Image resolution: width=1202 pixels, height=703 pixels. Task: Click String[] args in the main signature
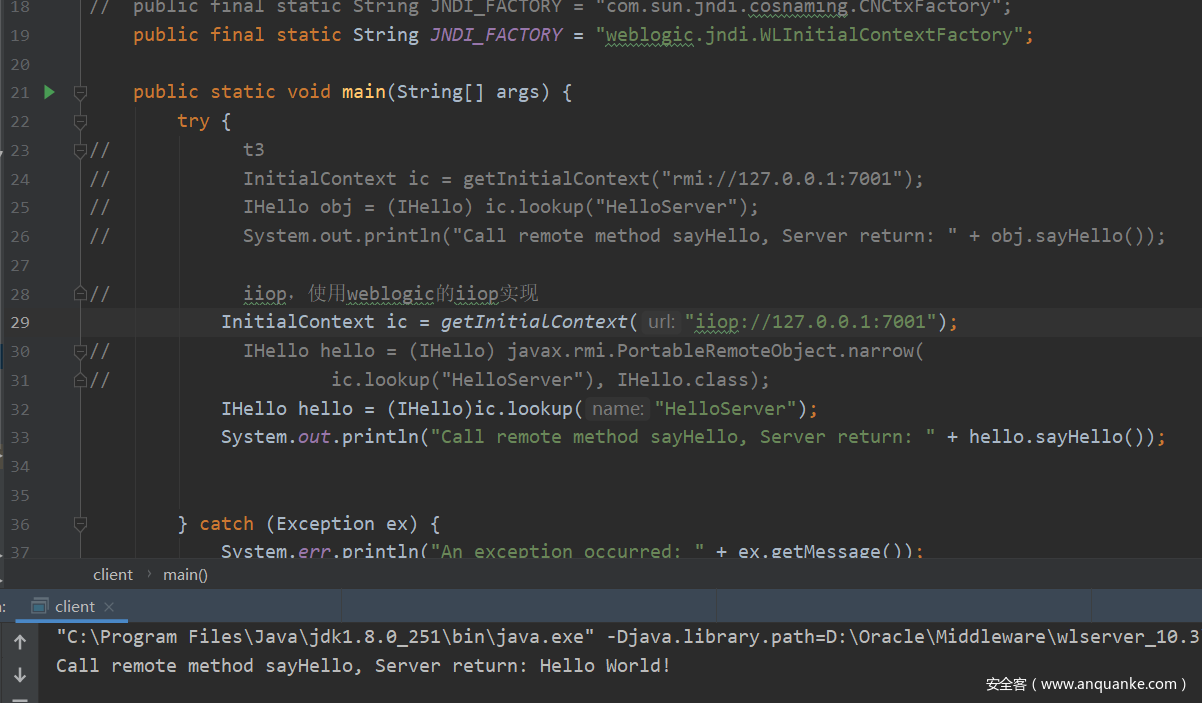tap(469, 92)
